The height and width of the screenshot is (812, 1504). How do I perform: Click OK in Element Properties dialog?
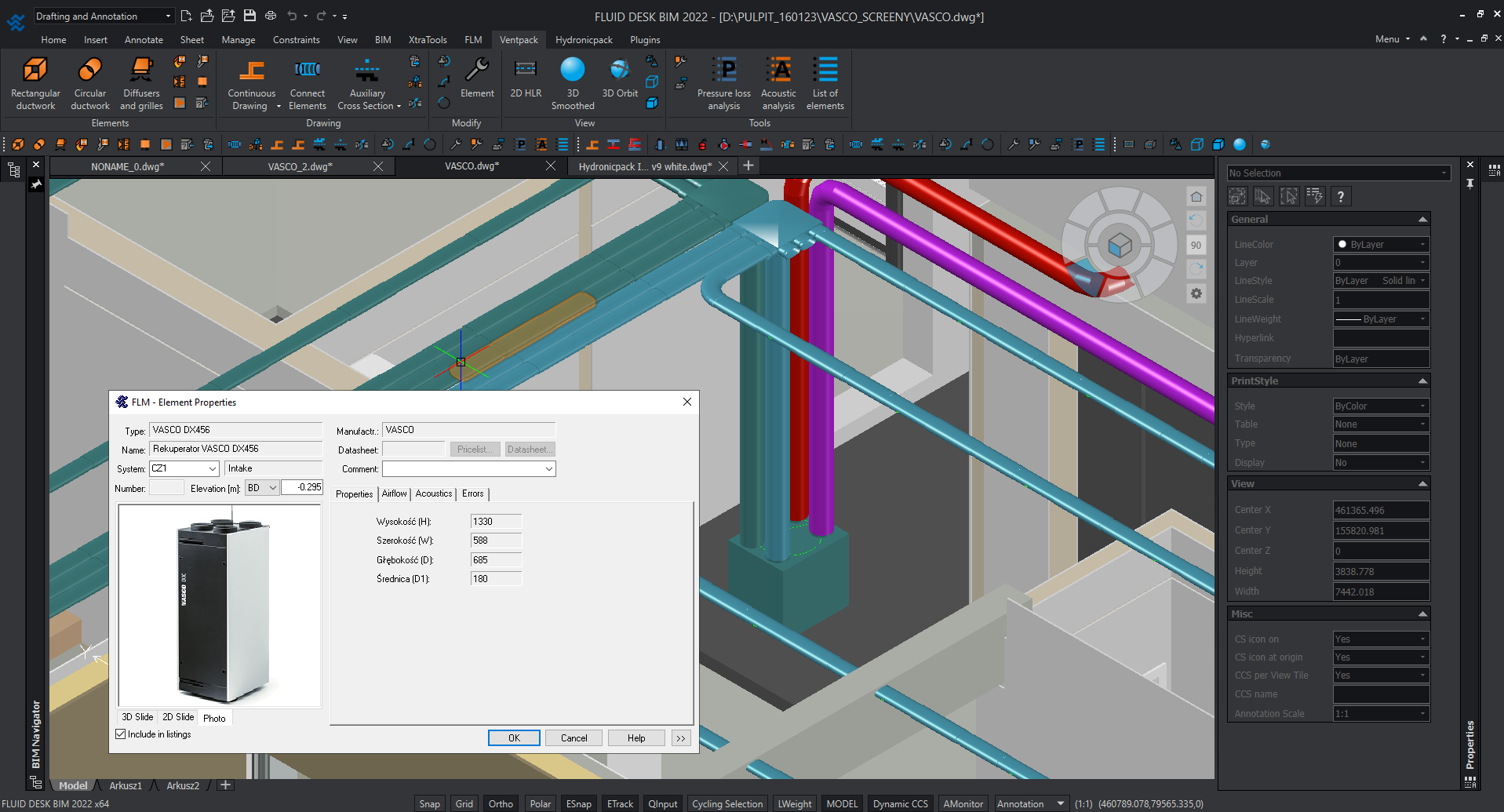(x=514, y=738)
